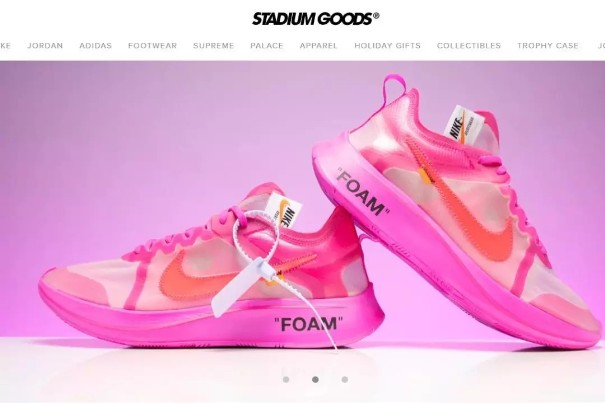Select the Apparel menu item
The width and height of the screenshot is (605, 403).
pos(318,46)
